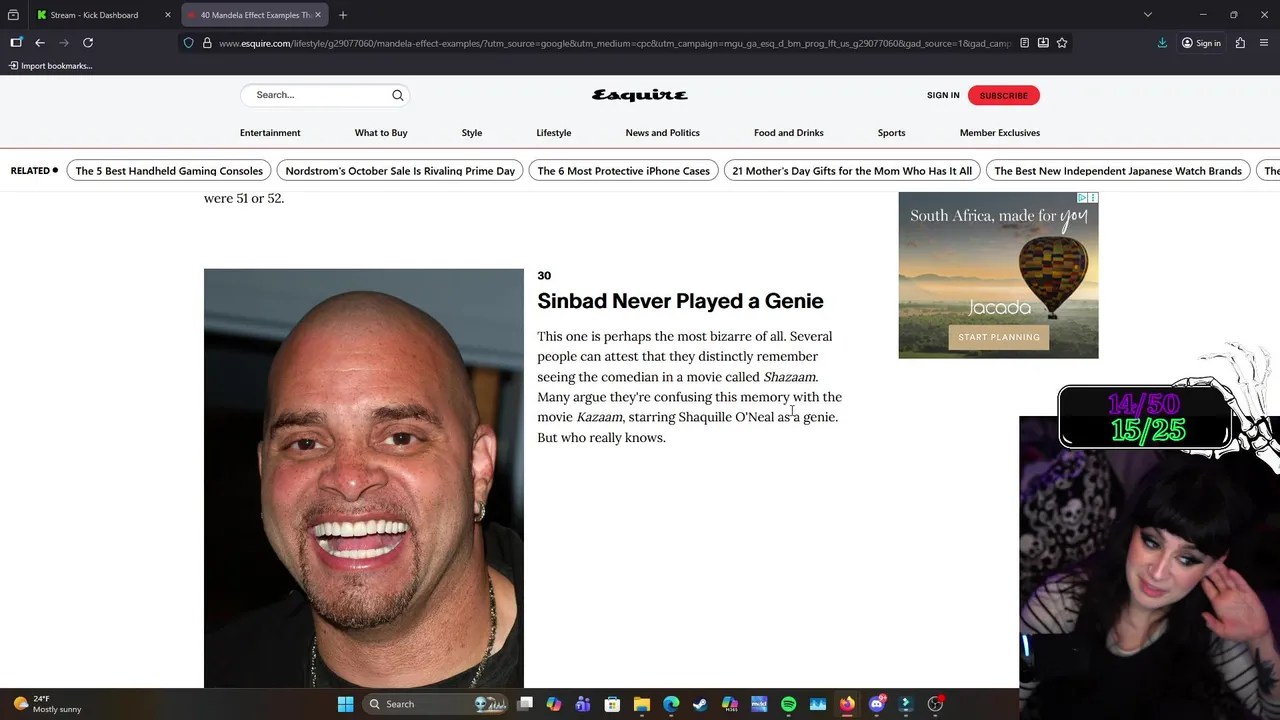The height and width of the screenshot is (720, 1280).
Task: Open the Firefox downloads arrow icon
Action: pos(1162,43)
